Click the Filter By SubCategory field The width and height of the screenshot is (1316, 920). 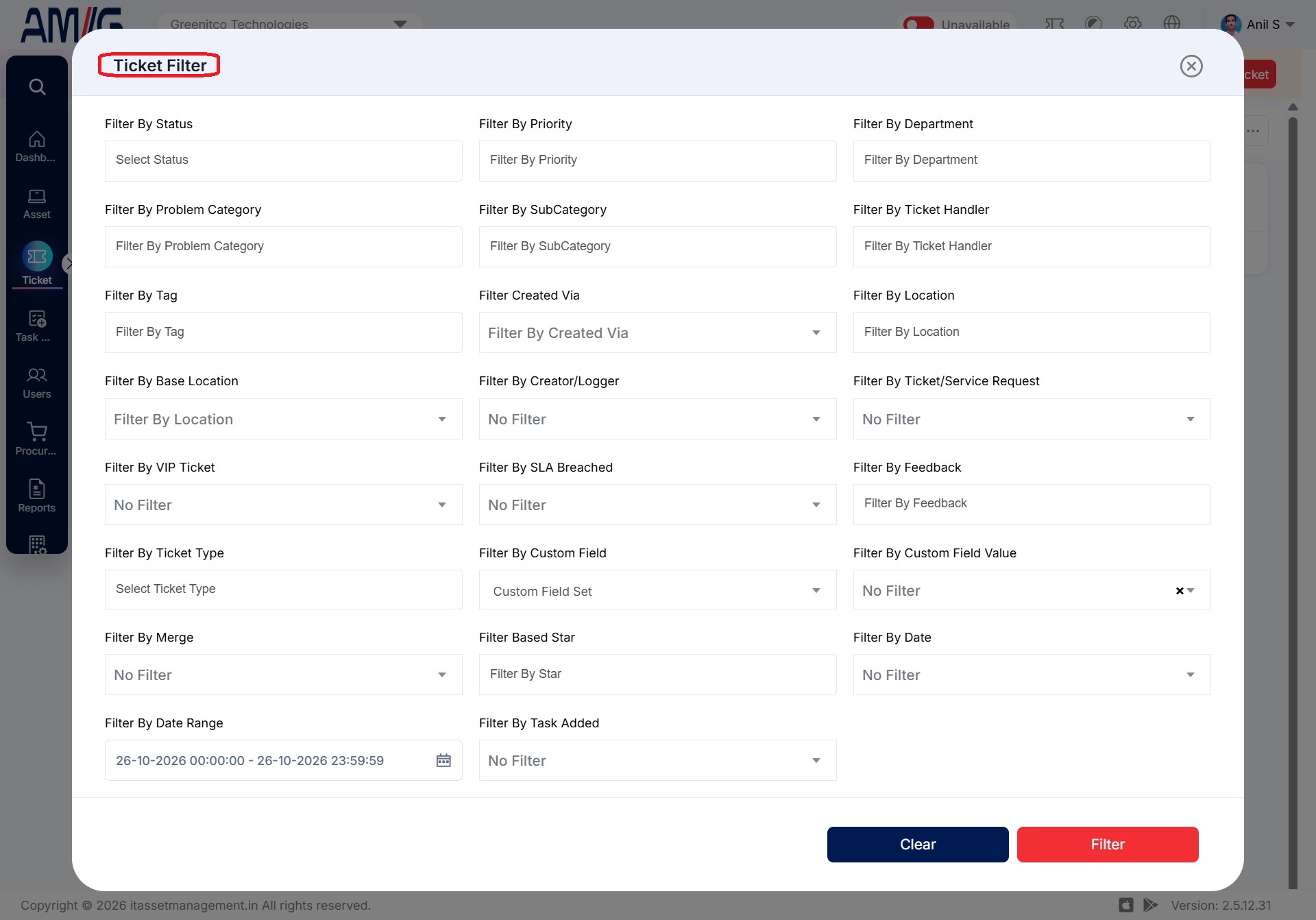[657, 247]
